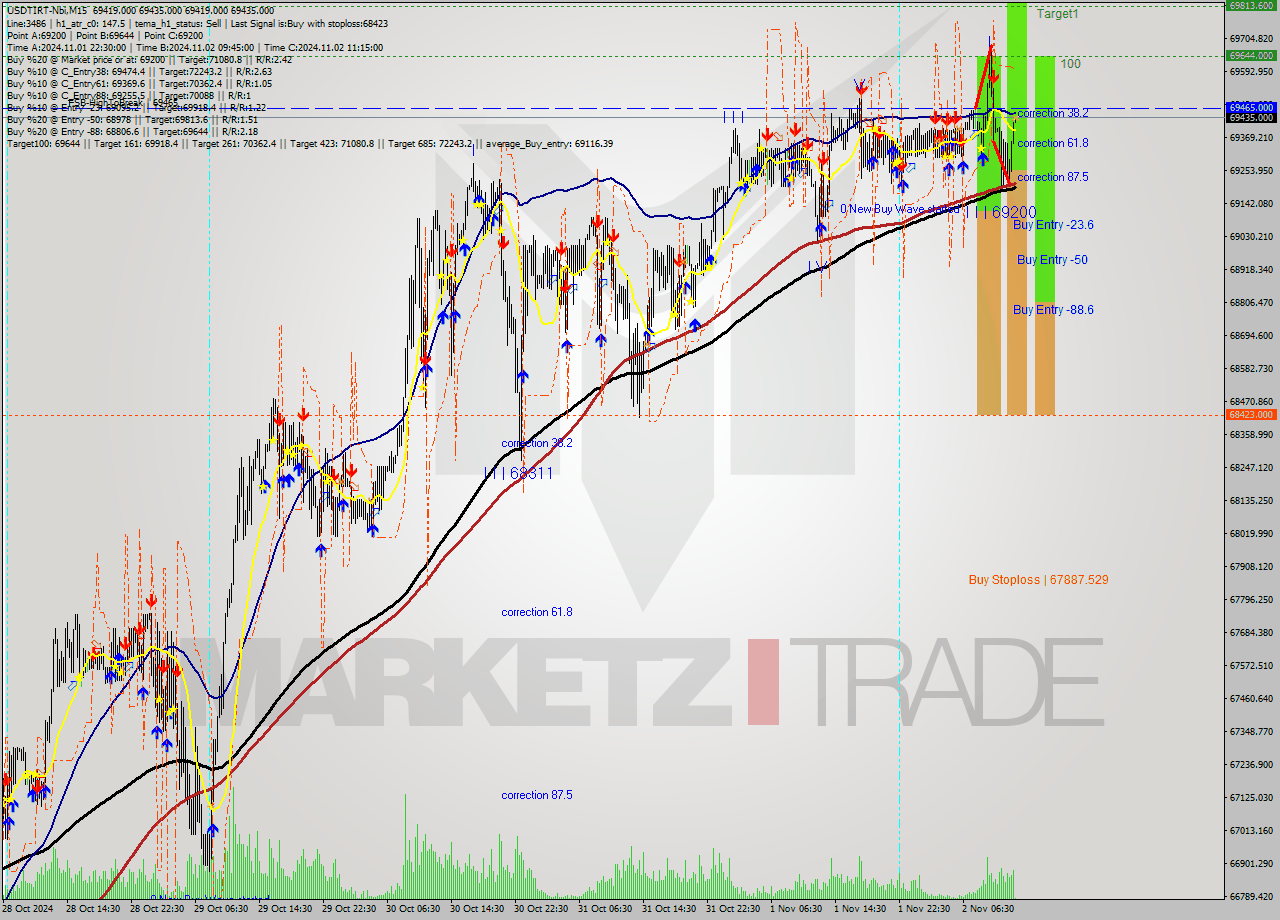Click the '| | | 69200' wave label
This screenshot has height=920, width=1280.
click(1001, 212)
